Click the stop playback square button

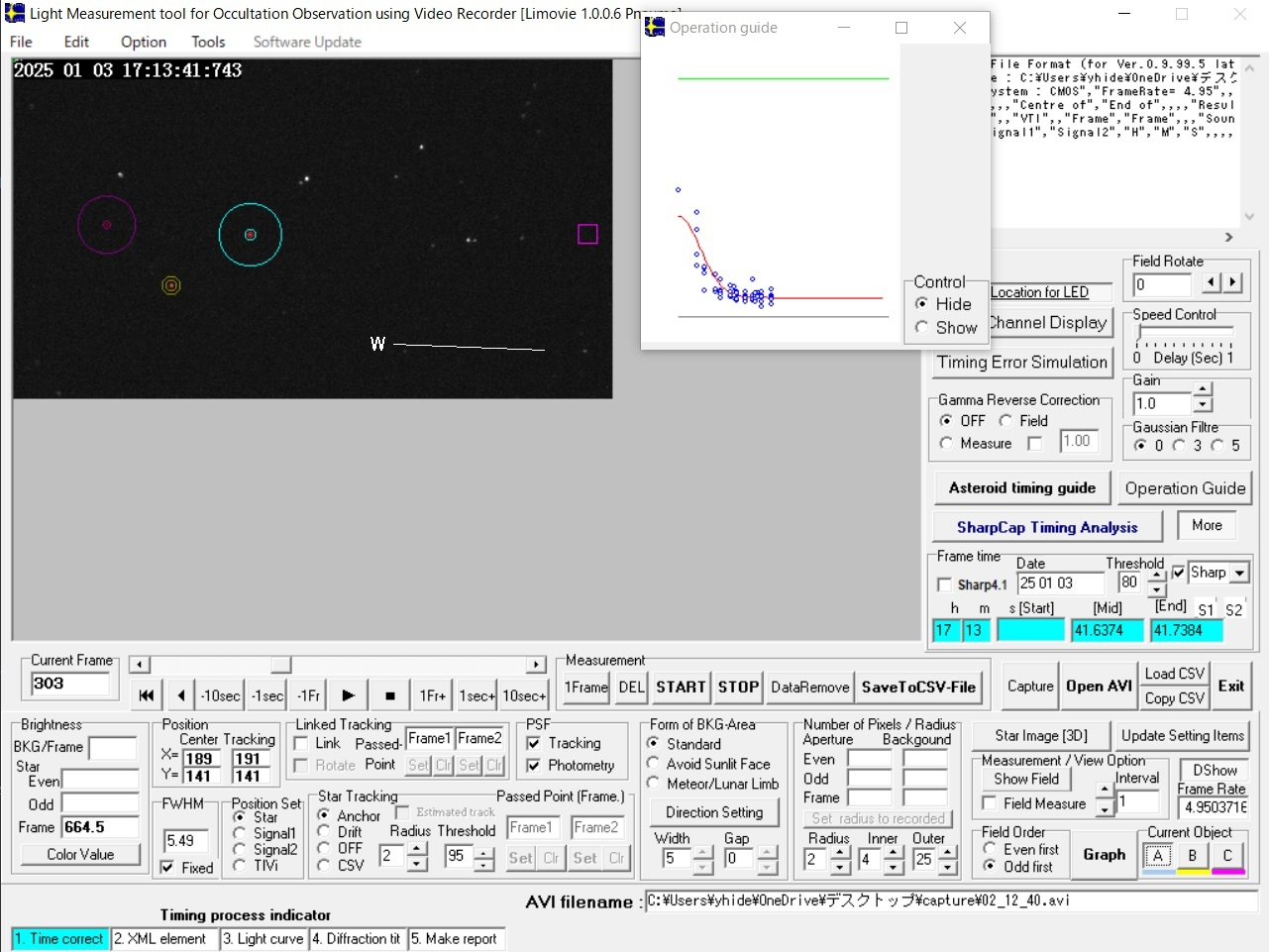point(390,695)
